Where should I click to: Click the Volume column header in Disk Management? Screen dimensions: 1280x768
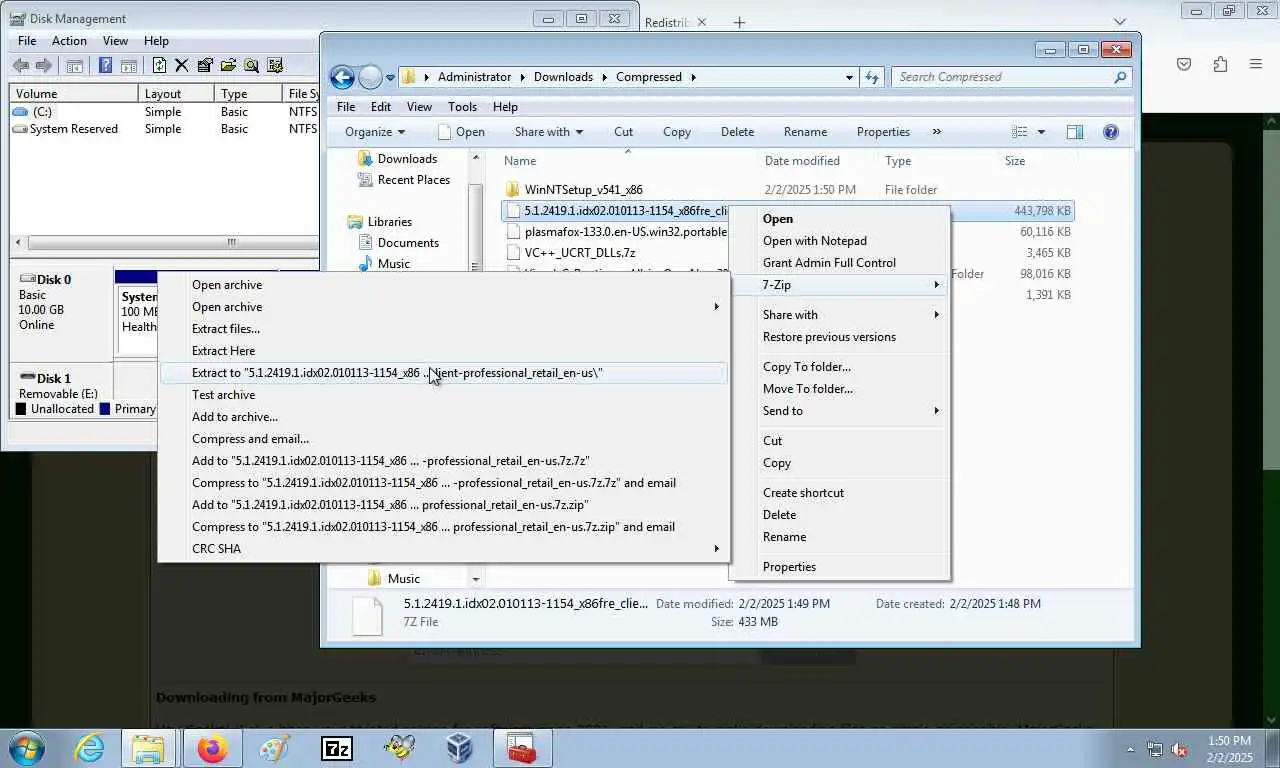74,94
